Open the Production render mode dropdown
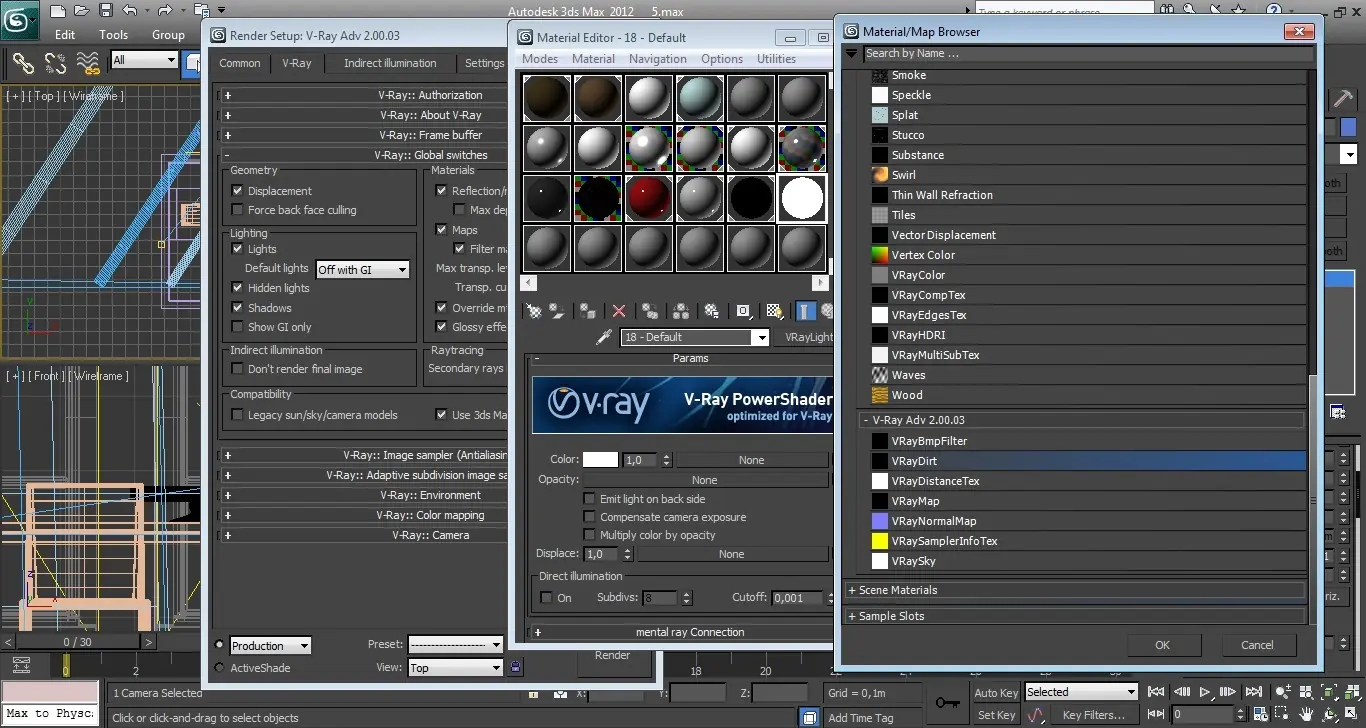 pyautogui.click(x=270, y=646)
